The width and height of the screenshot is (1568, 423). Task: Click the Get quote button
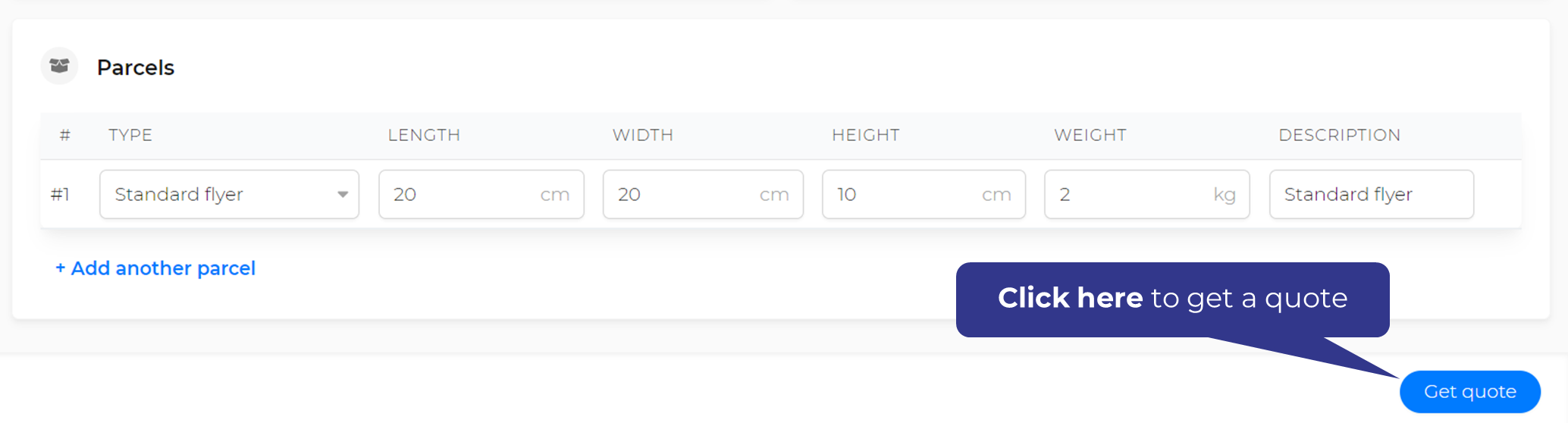(1469, 392)
